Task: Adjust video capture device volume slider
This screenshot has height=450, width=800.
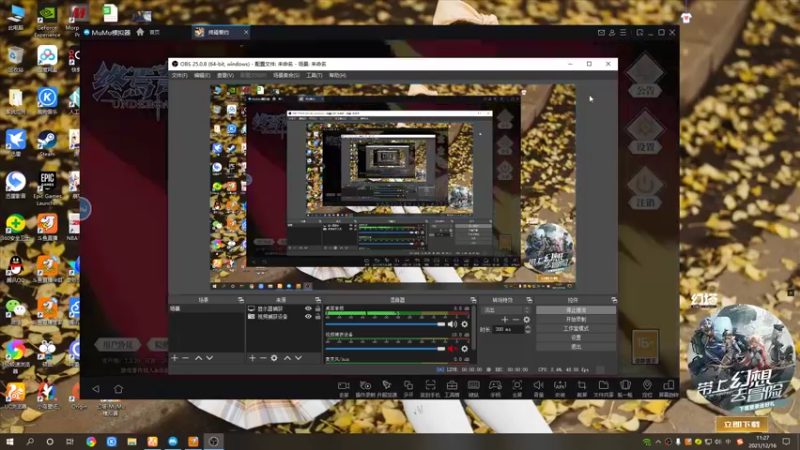Action: [x=385, y=349]
